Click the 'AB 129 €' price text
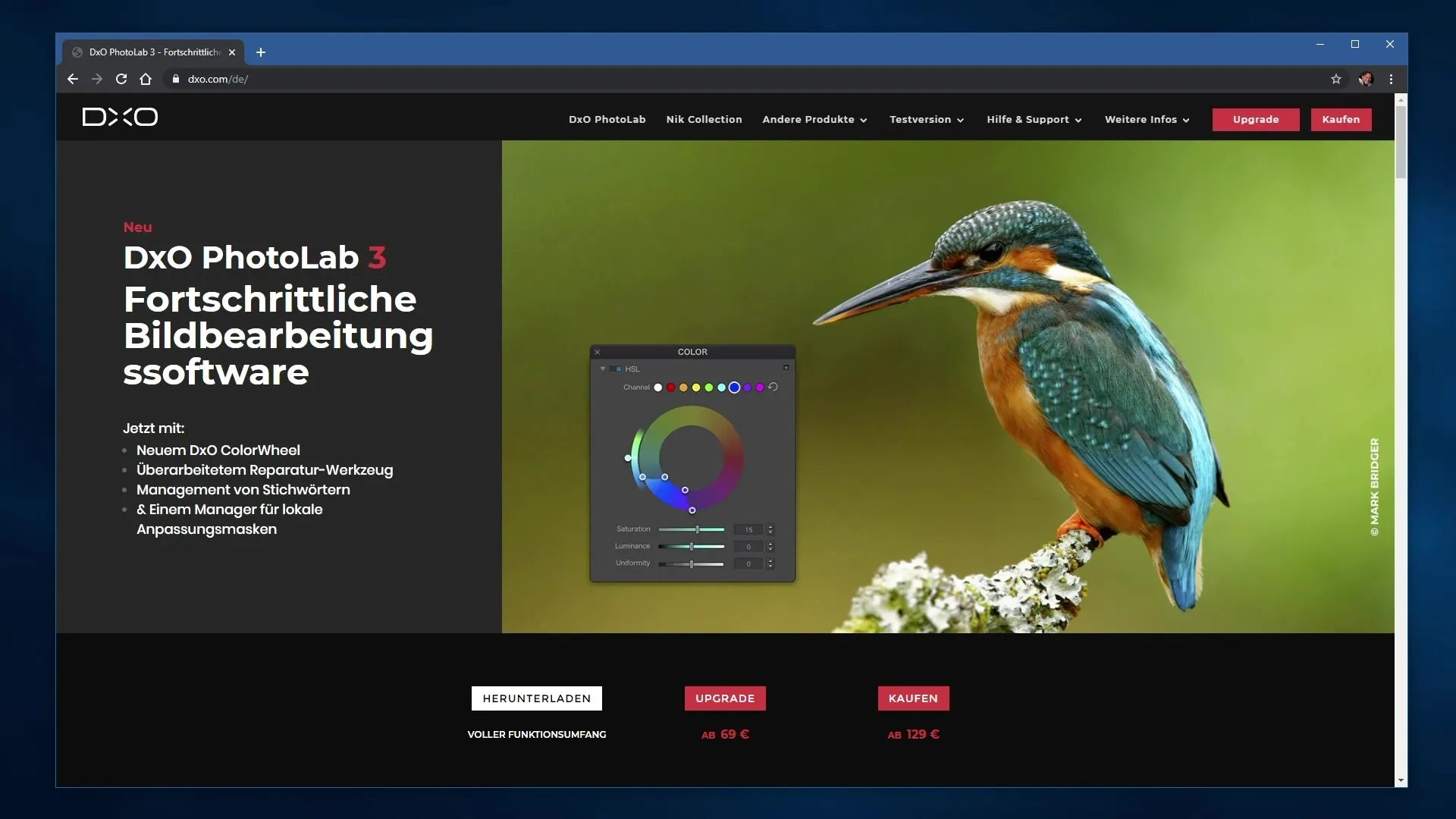Image resolution: width=1456 pixels, height=819 pixels. (x=913, y=734)
